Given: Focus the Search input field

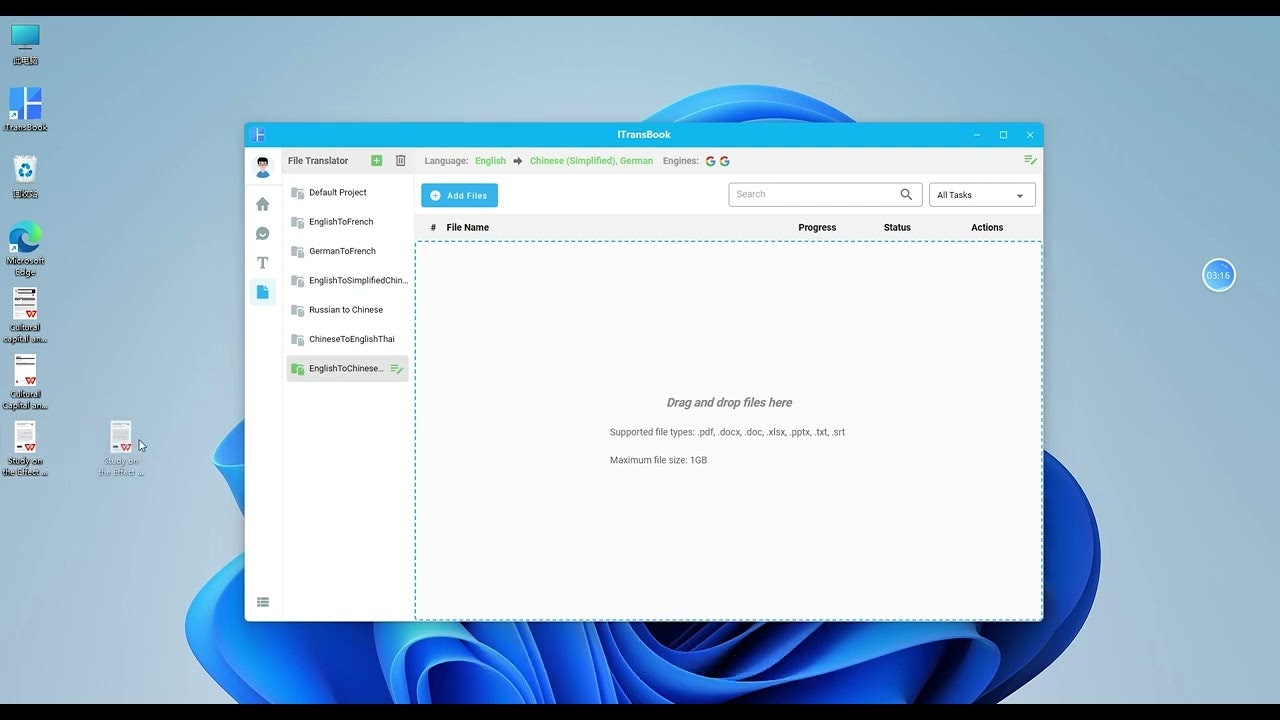Looking at the screenshot, I should tap(825, 195).
